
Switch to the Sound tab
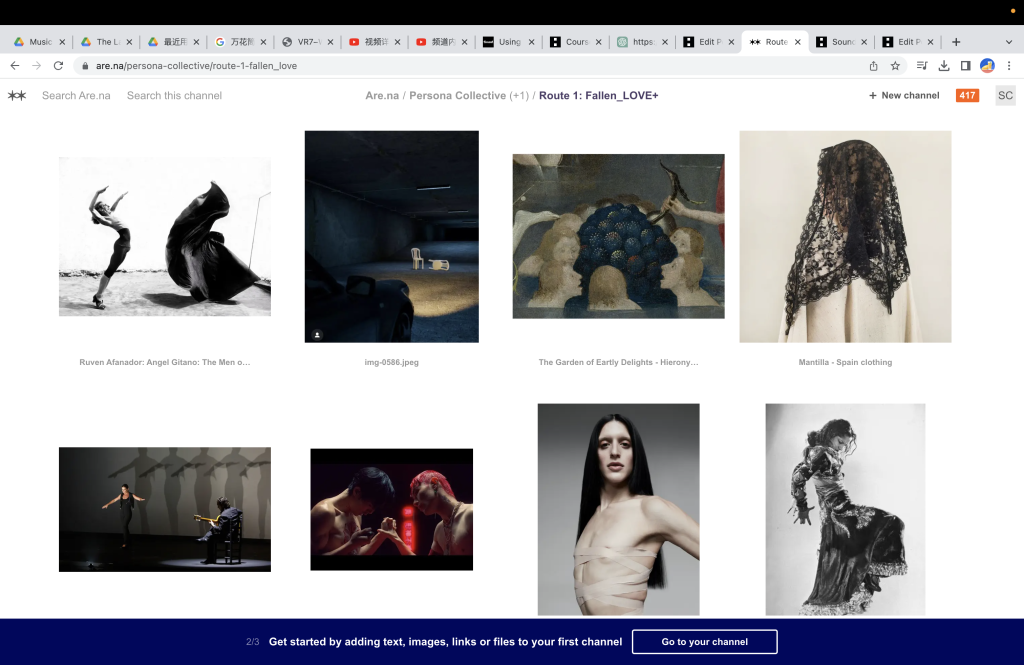click(842, 42)
